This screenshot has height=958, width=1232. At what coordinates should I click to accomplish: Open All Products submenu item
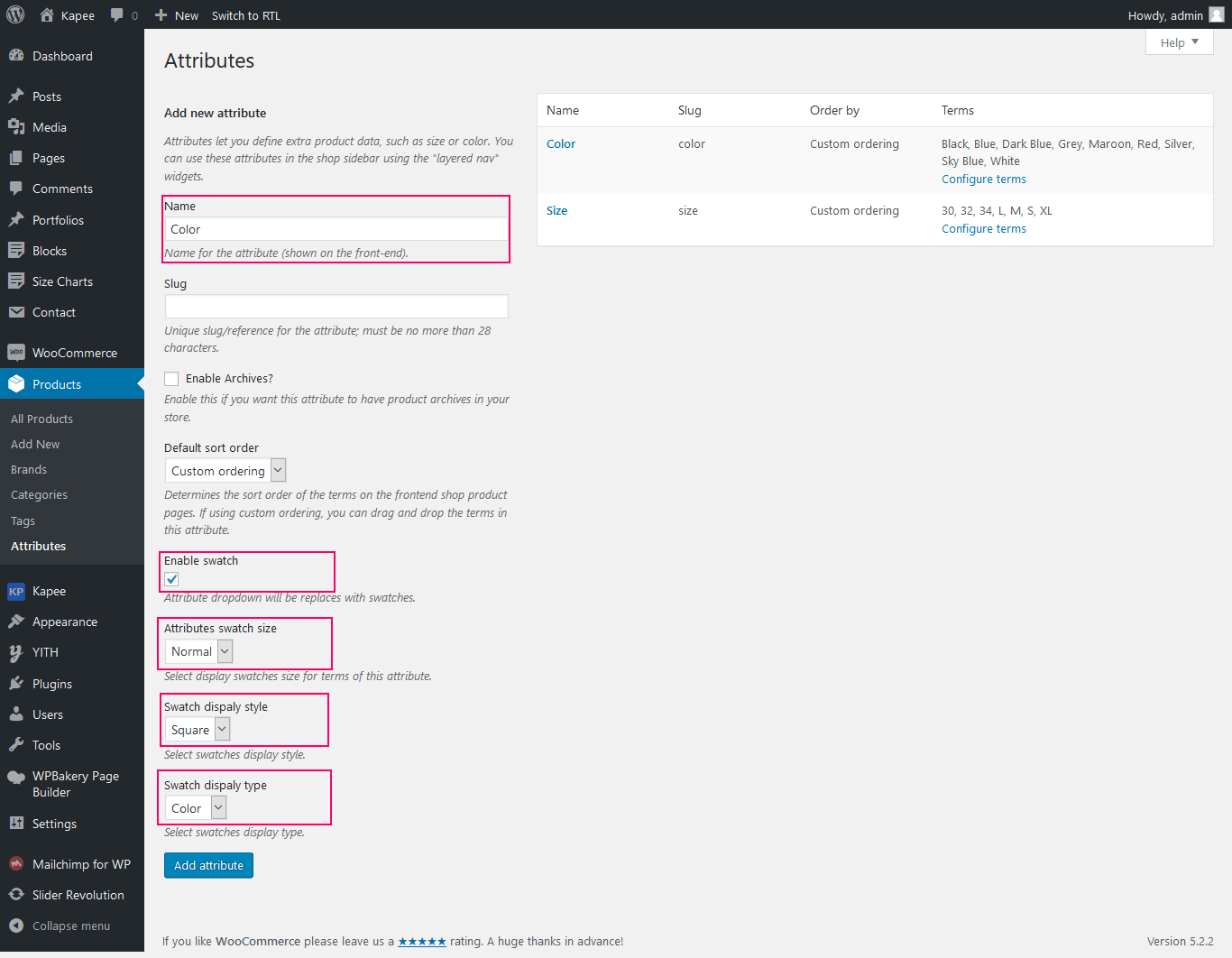tap(41, 419)
